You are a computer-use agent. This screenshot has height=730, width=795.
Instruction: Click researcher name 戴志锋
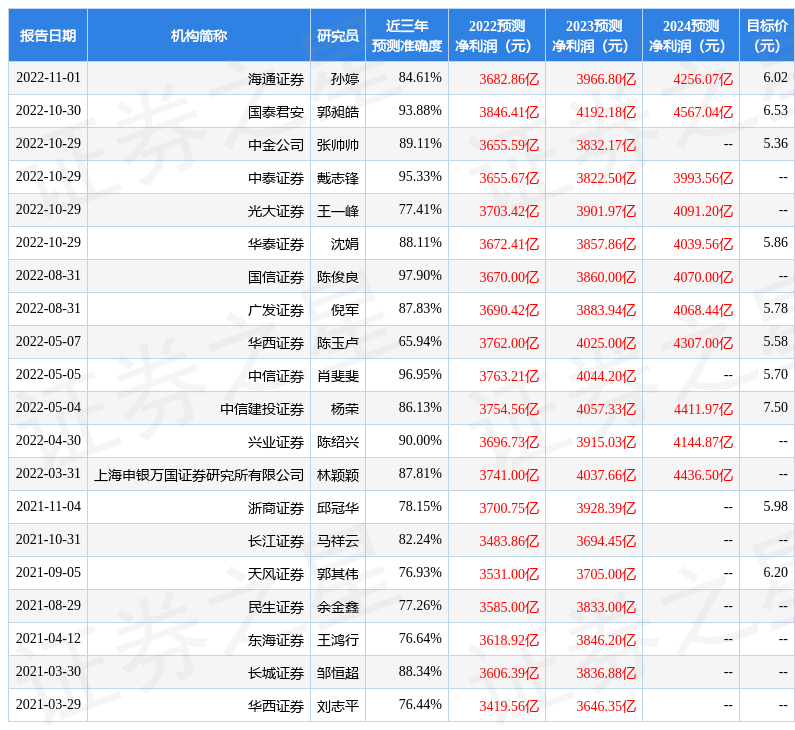pyautogui.click(x=338, y=178)
